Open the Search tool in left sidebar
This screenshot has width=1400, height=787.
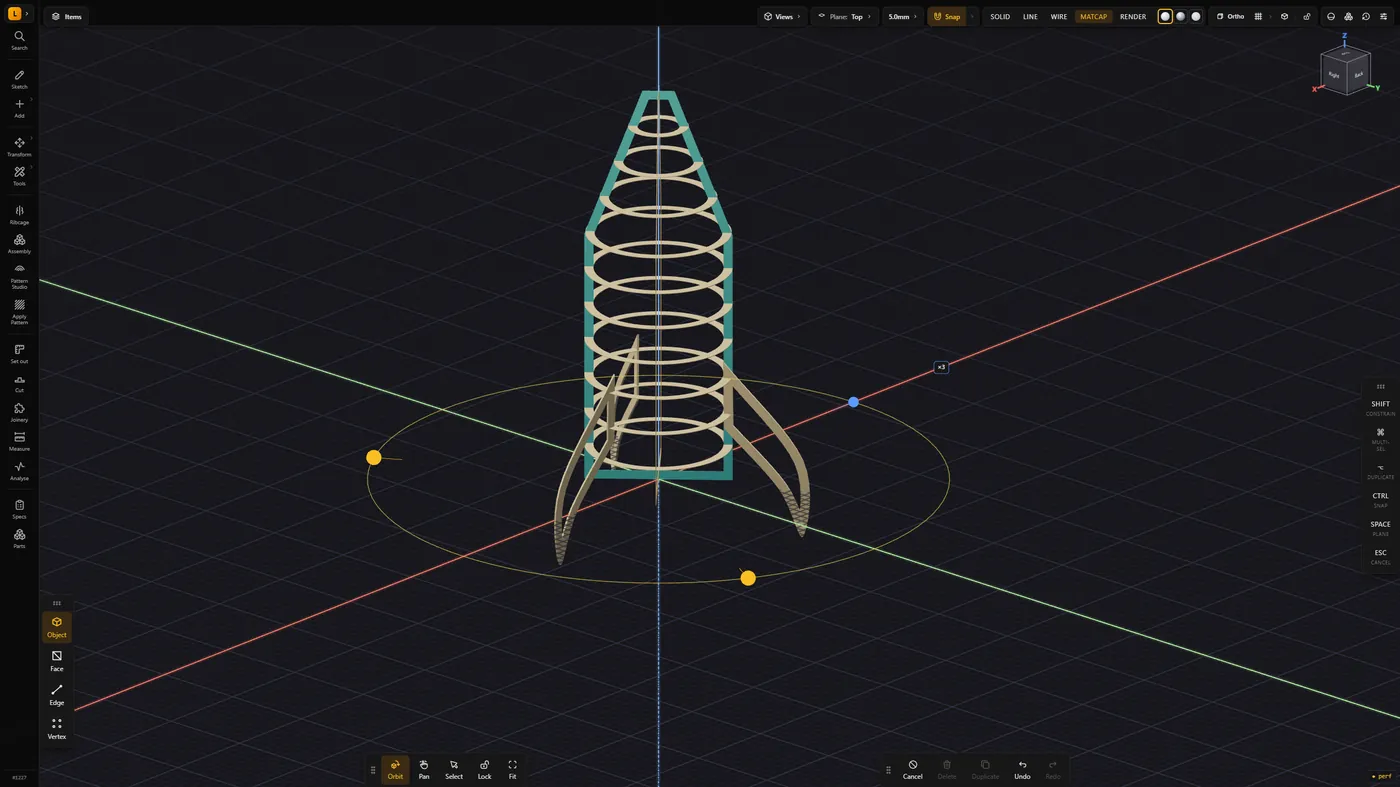(19, 40)
